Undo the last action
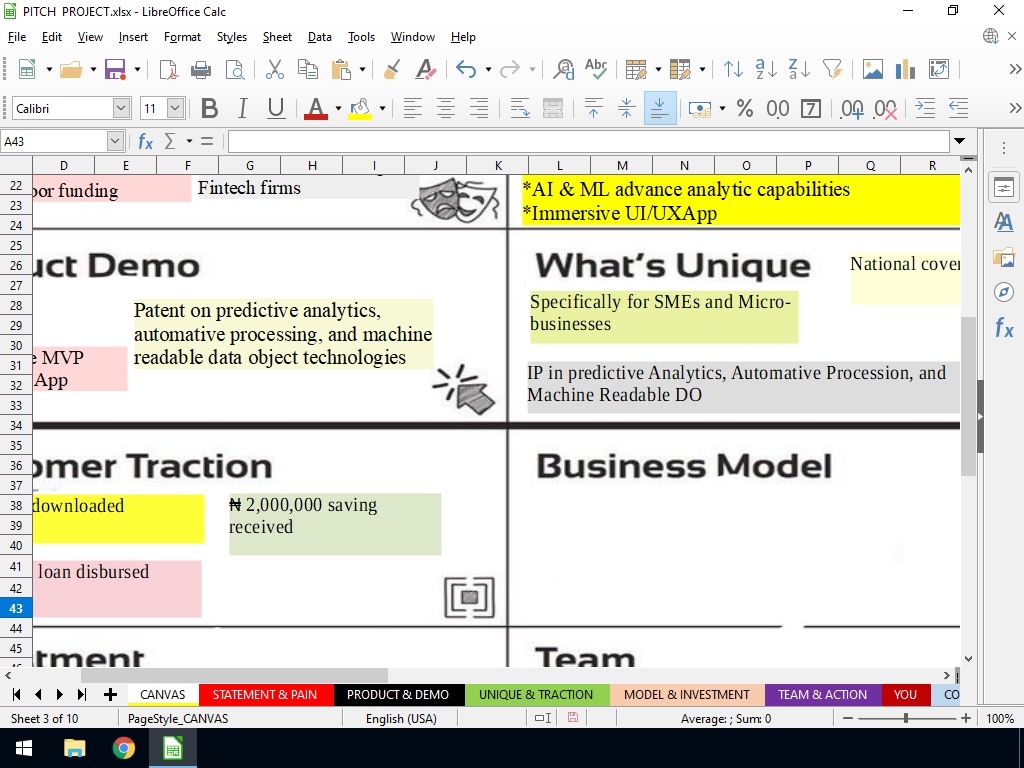The width and height of the screenshot is (1024, 768). pos(466,69)
